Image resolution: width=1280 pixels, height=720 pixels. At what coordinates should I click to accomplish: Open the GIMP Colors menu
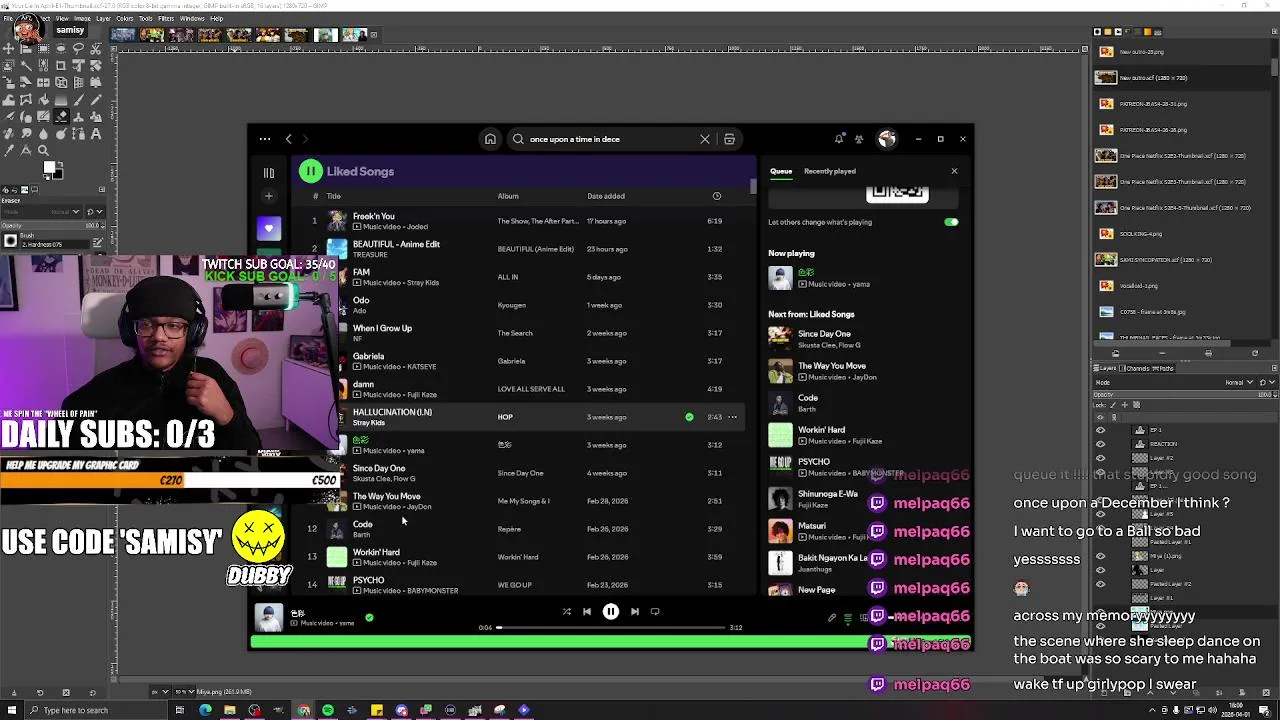[x=124, y=18]
